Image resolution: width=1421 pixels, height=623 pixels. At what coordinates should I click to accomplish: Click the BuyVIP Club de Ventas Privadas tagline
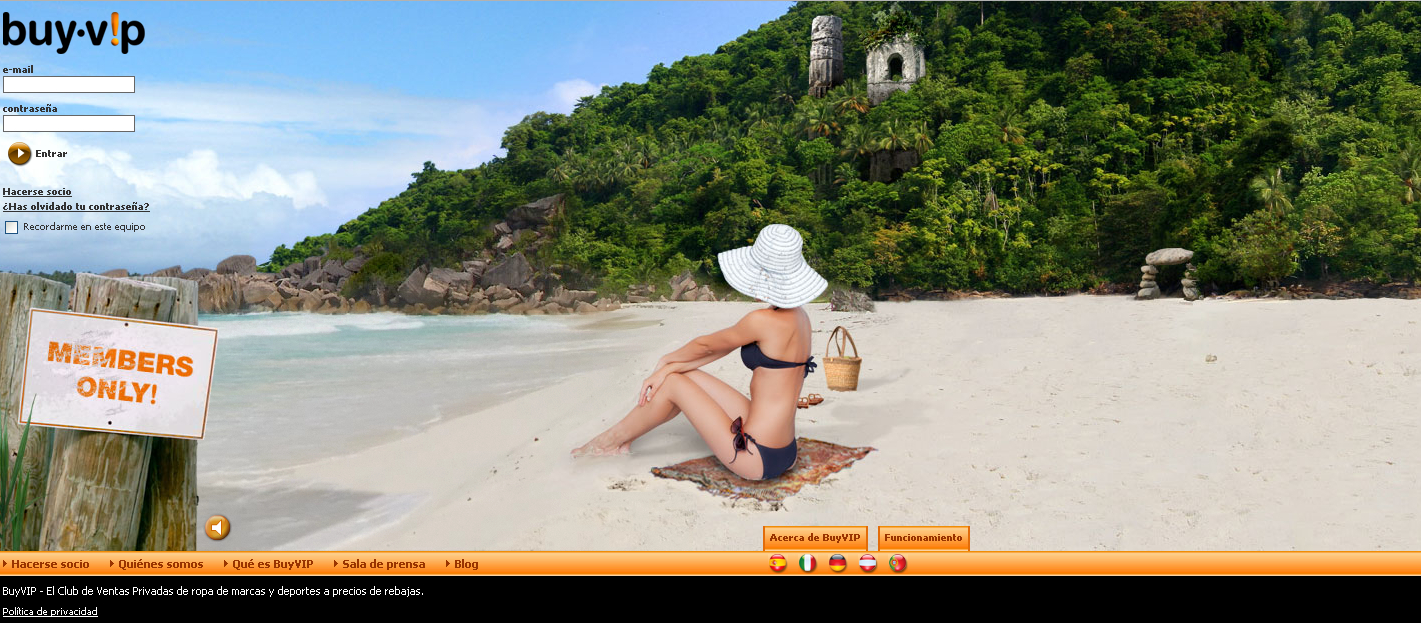coord(213,591)
